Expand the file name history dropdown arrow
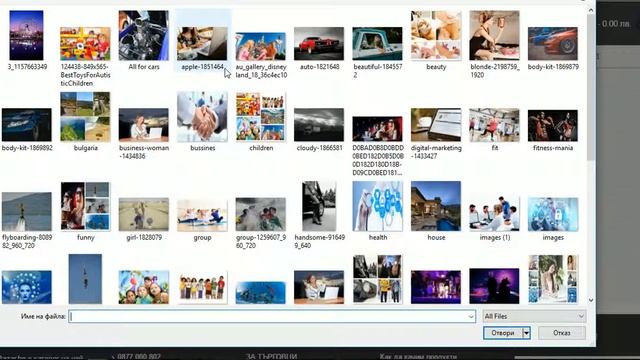This screenshot has height=360, width=640. tap(471, 316)
